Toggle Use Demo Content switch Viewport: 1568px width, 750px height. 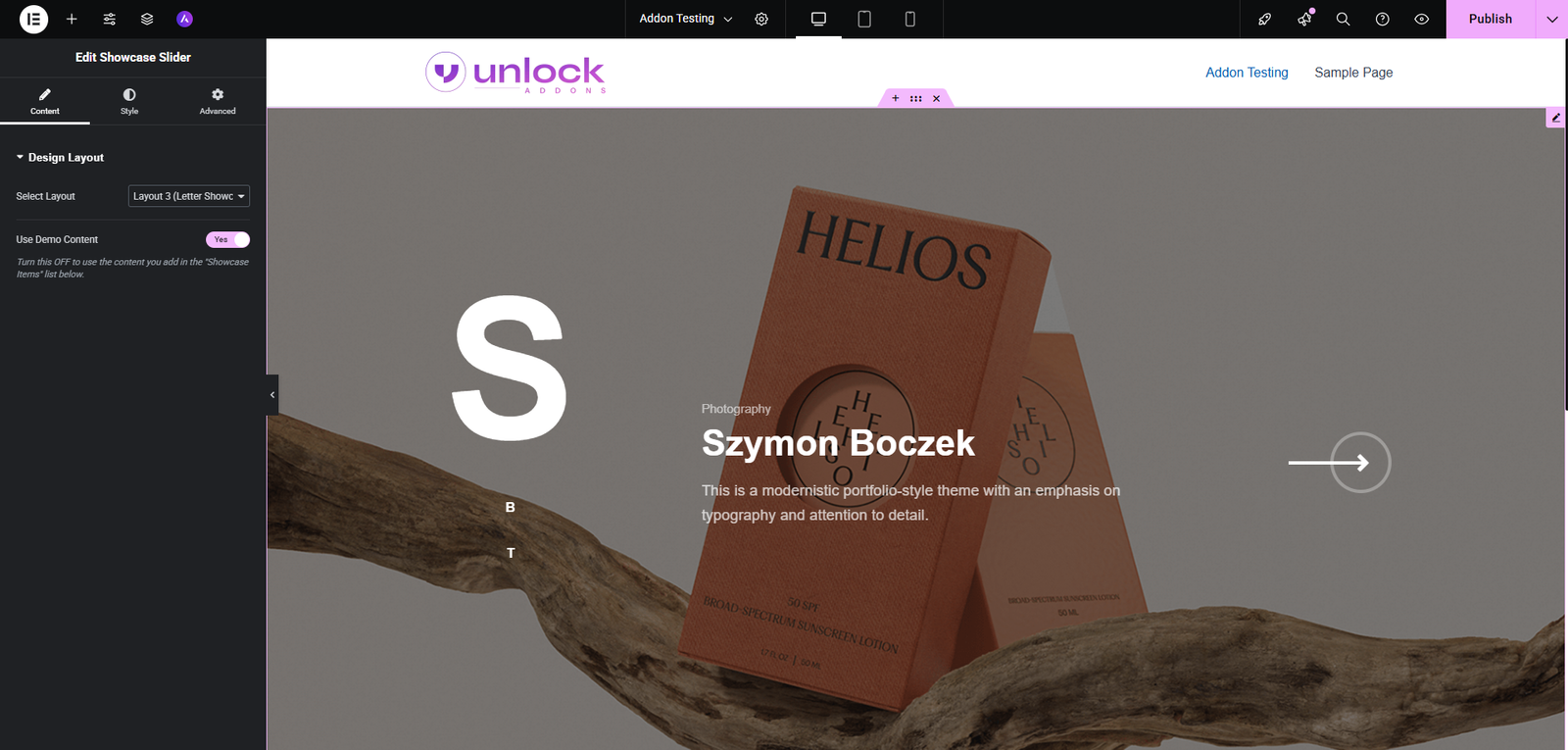(x=227, y=239)
